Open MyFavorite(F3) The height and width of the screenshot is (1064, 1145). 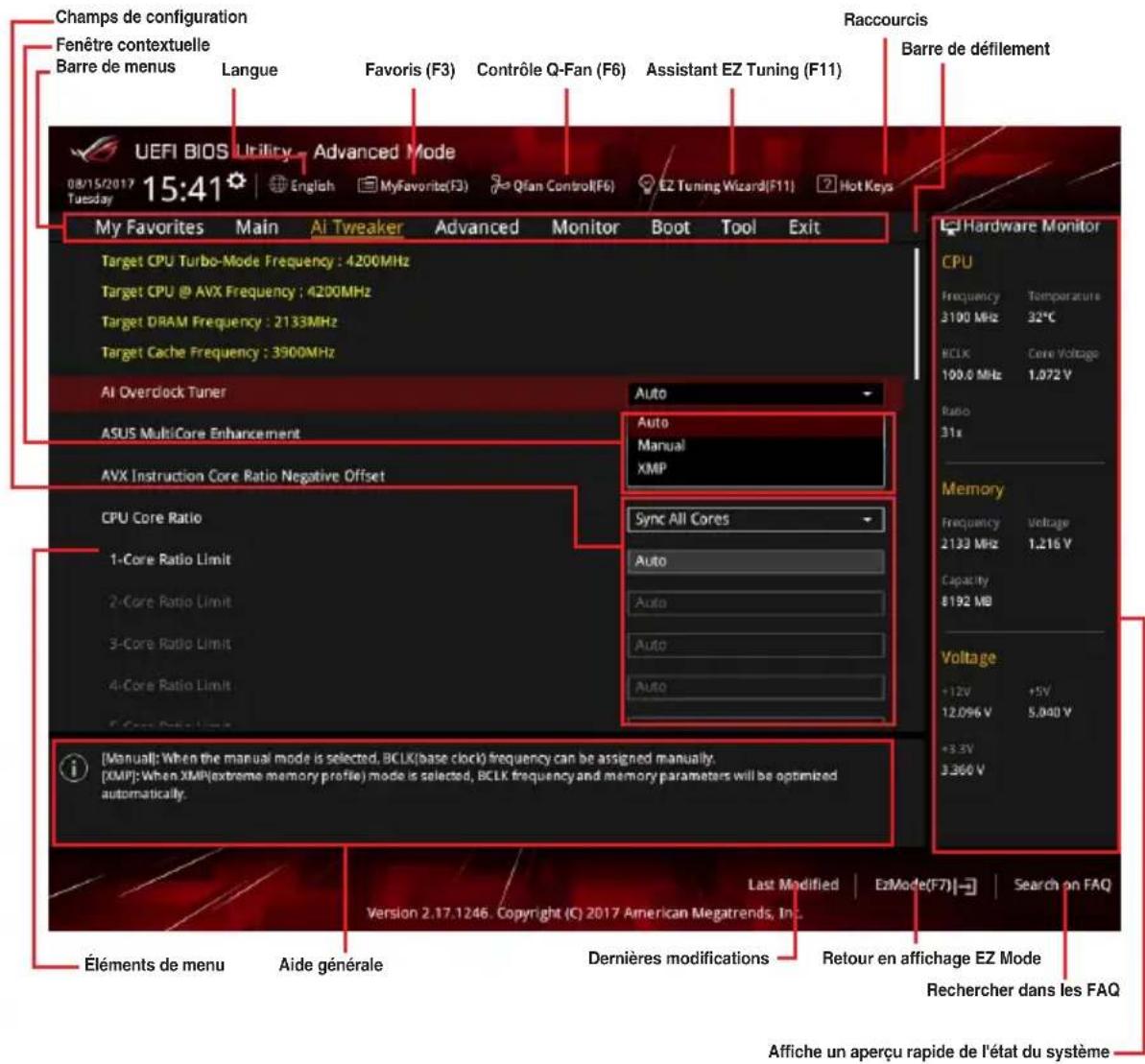point(413,185)
